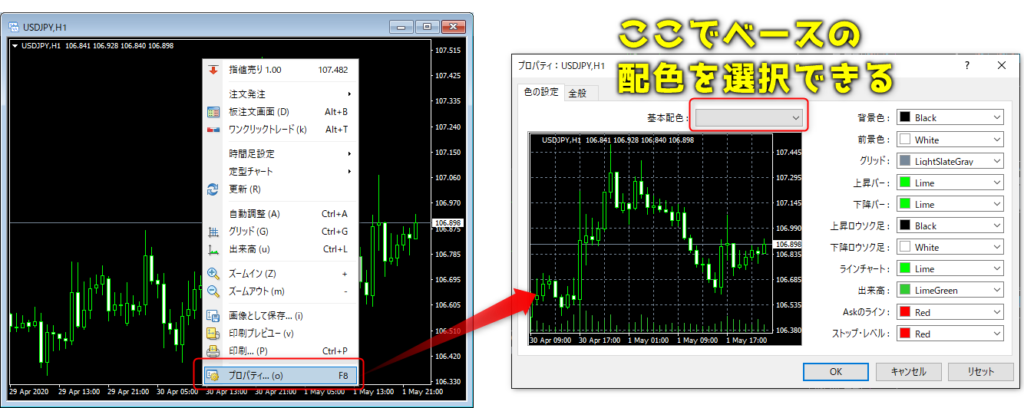The height and width of the screenshot is (408, 1024).
Task: Open the 基本配色 dropdown
Action: coord(749,118)
